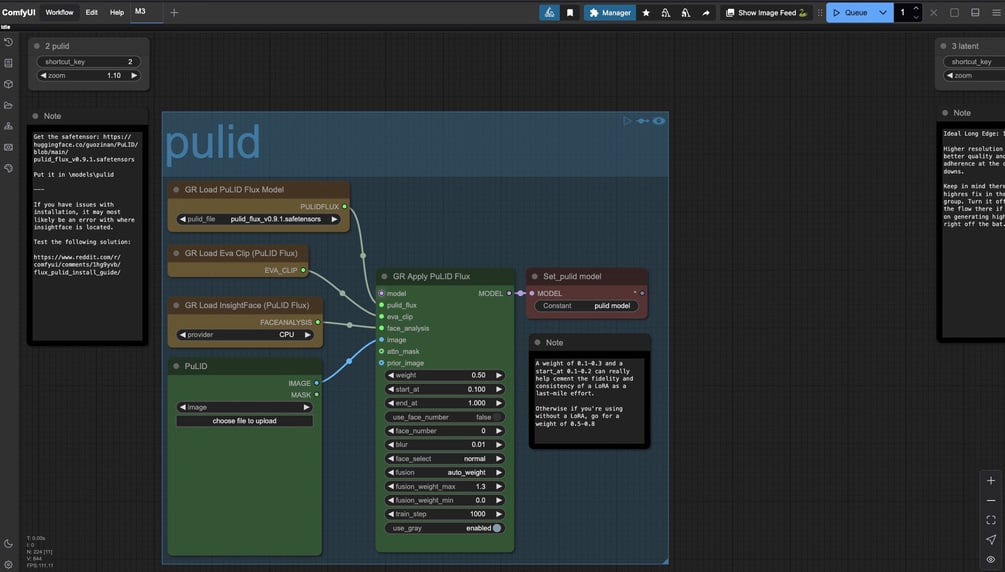
Task: Increase zoom 1.10 with right arrow
Action: pyautogui.click(x=134, y=76)
